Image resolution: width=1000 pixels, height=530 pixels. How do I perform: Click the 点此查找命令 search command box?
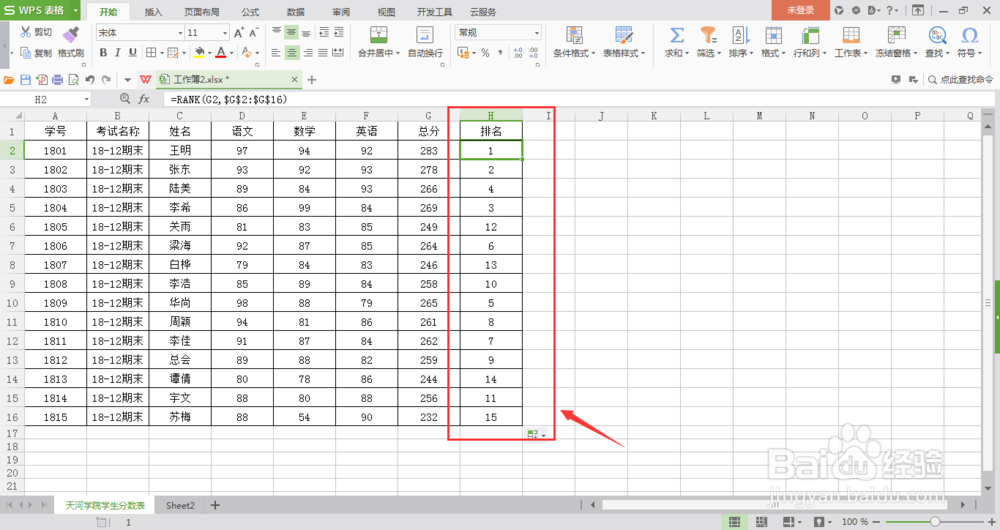tap(960, 80)
